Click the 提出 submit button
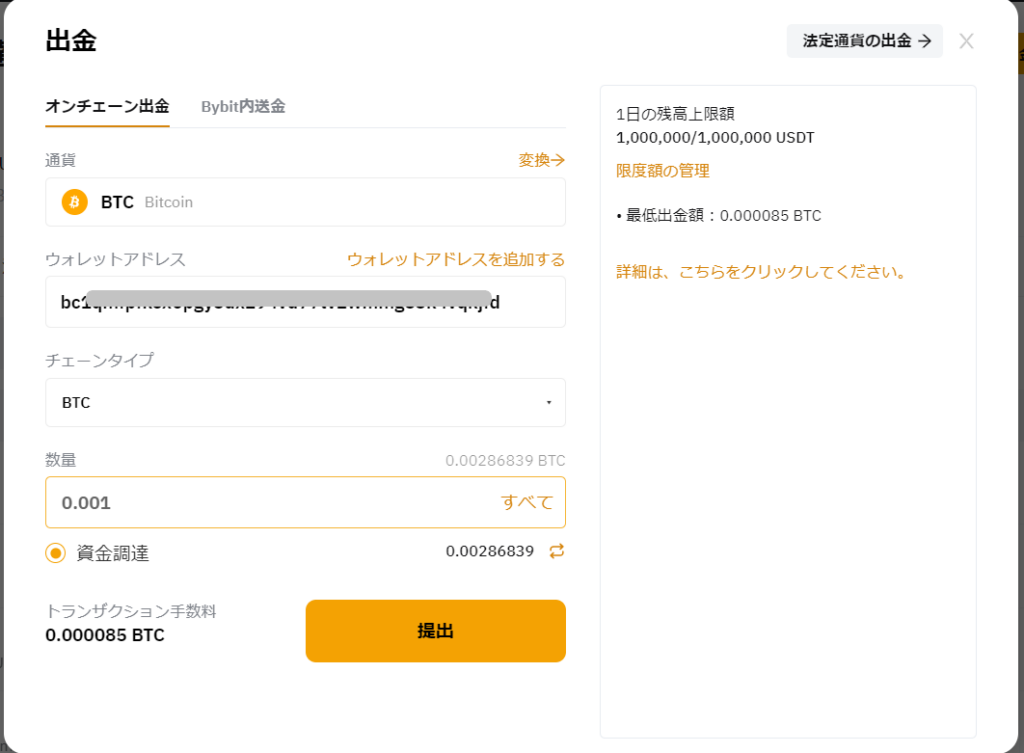The image size is (1024, 753). coord(436,631)
